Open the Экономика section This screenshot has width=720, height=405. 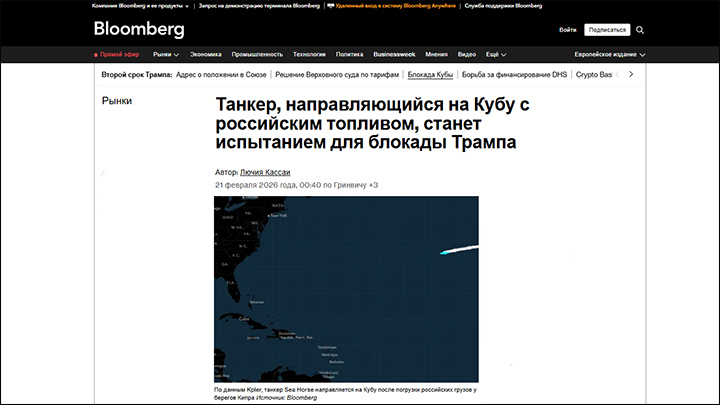pyautogui.click(x=206, y=55)
